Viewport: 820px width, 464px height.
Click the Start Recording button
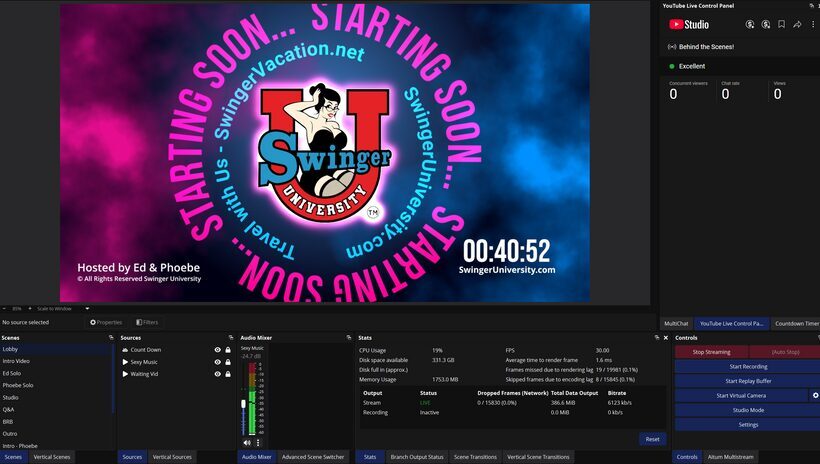[x=748, y=367]
